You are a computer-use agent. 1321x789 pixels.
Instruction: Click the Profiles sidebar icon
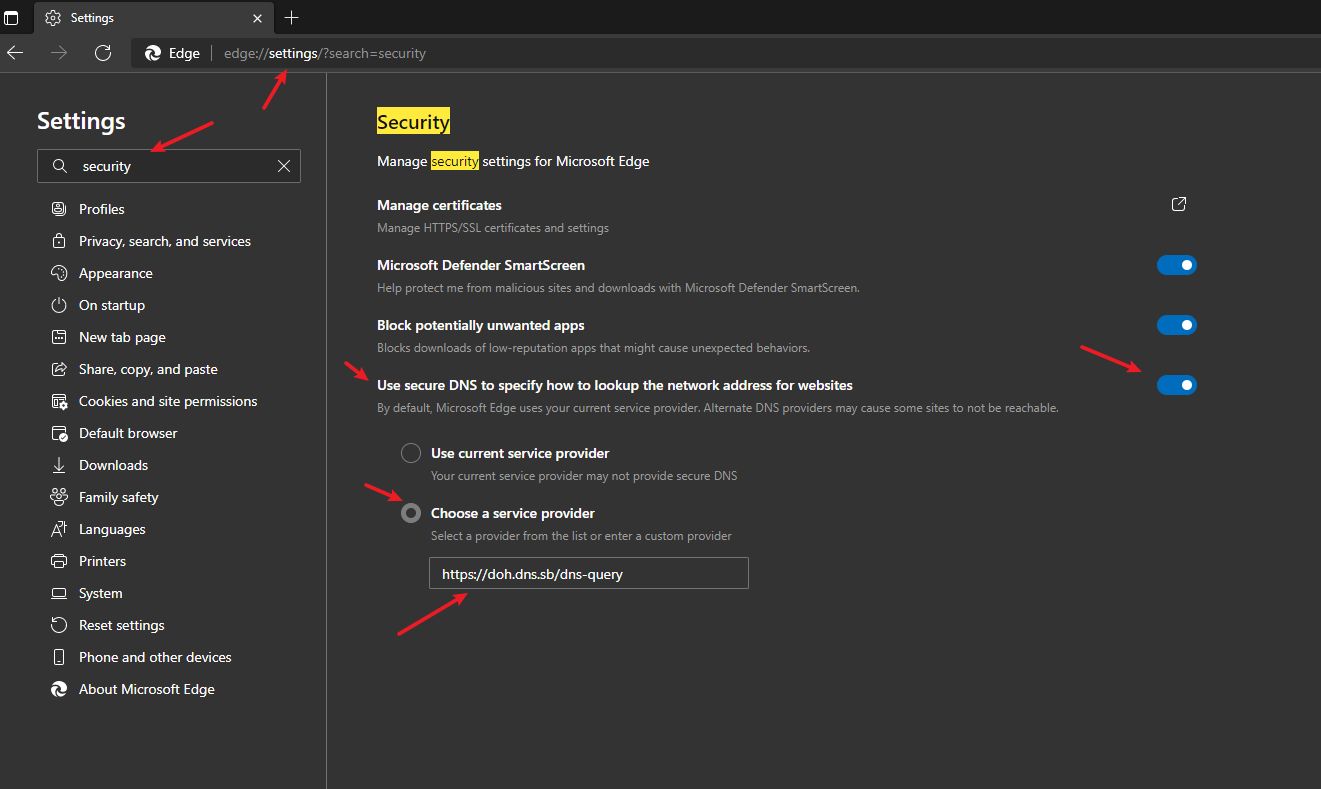[x=59, y=209]
